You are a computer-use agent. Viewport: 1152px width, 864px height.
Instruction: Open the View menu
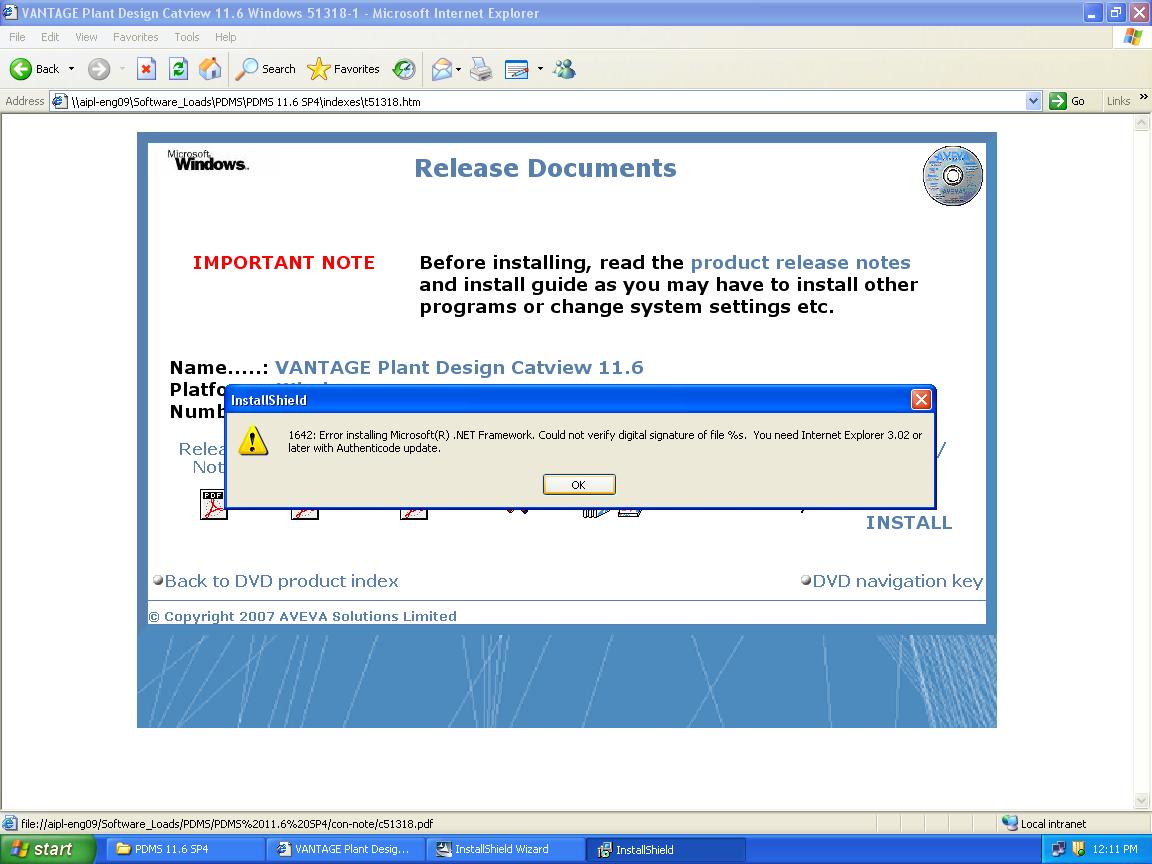pos(86,37)
